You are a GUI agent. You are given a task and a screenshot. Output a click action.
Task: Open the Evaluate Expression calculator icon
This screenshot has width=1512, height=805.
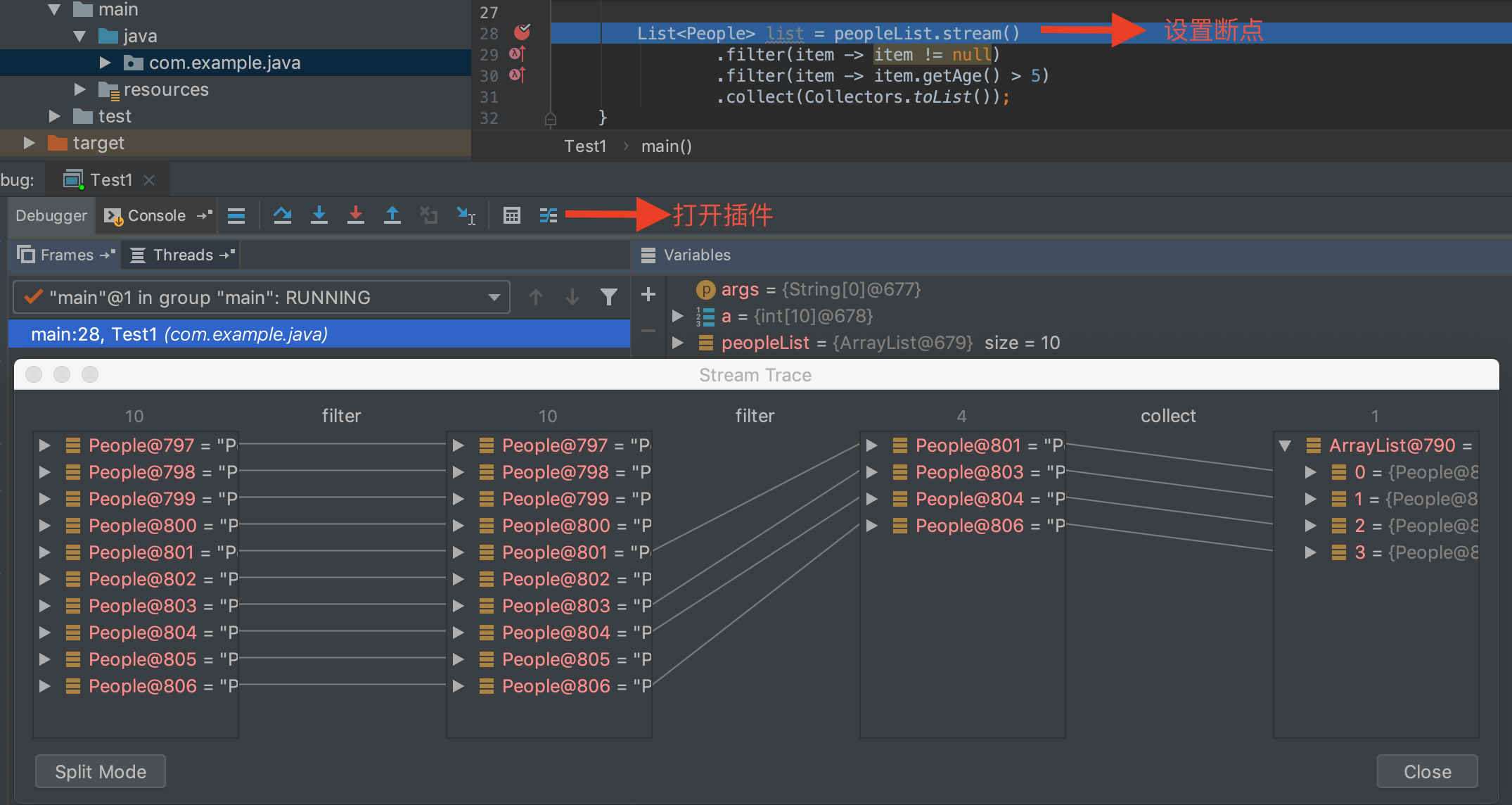pyautogui.click(x=512, y=215)
